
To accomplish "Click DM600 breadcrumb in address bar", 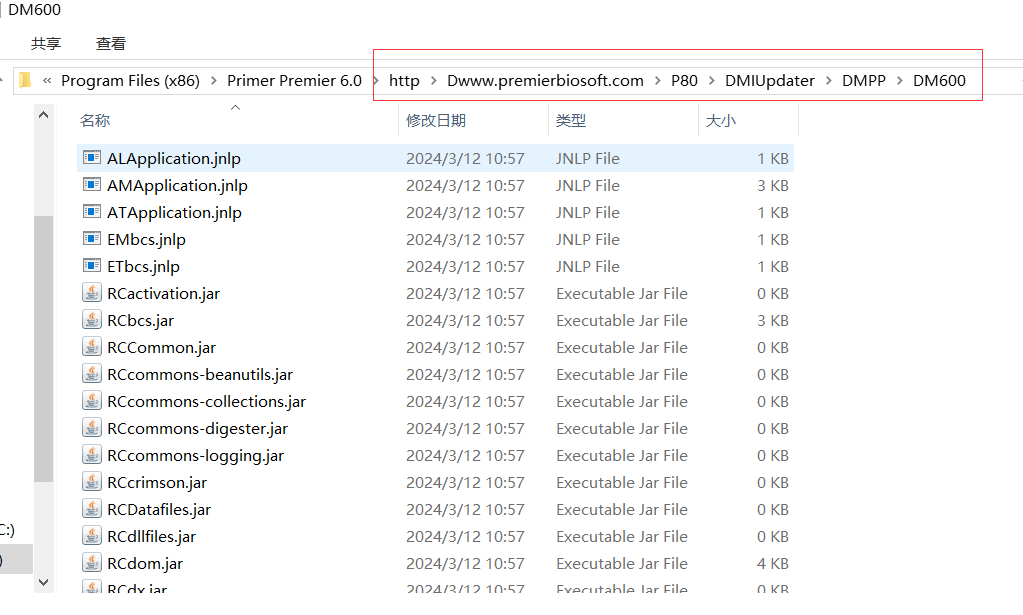I will pos(939,80).
